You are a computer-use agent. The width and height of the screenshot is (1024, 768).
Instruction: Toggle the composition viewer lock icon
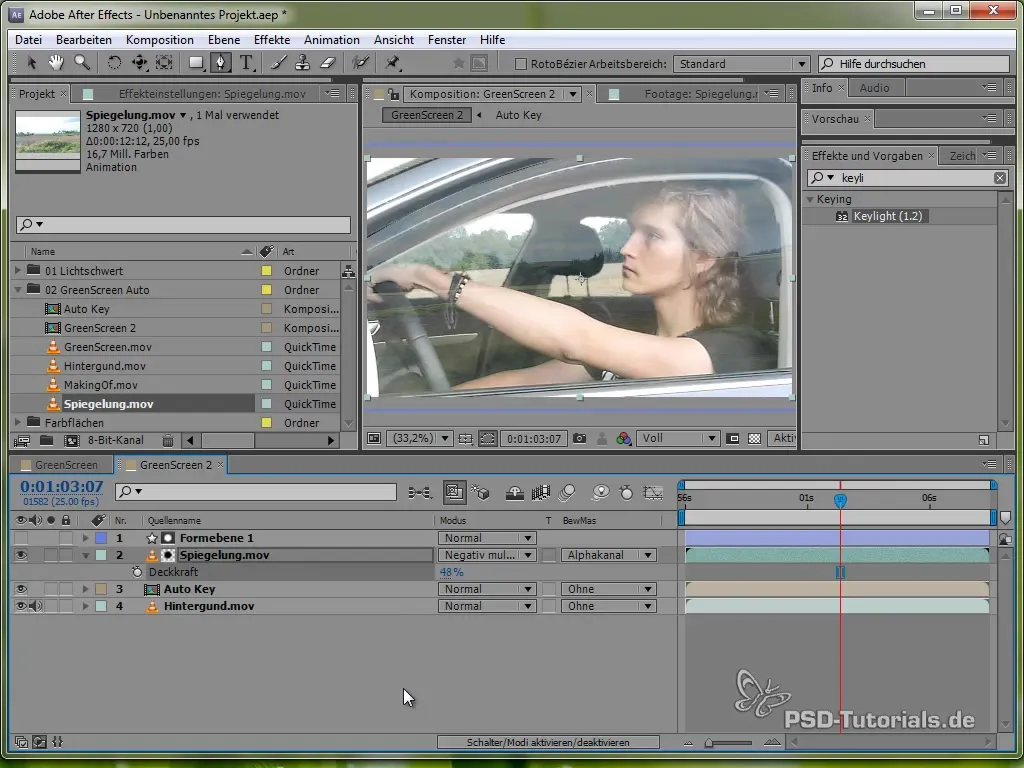click(x=393, y=94)
